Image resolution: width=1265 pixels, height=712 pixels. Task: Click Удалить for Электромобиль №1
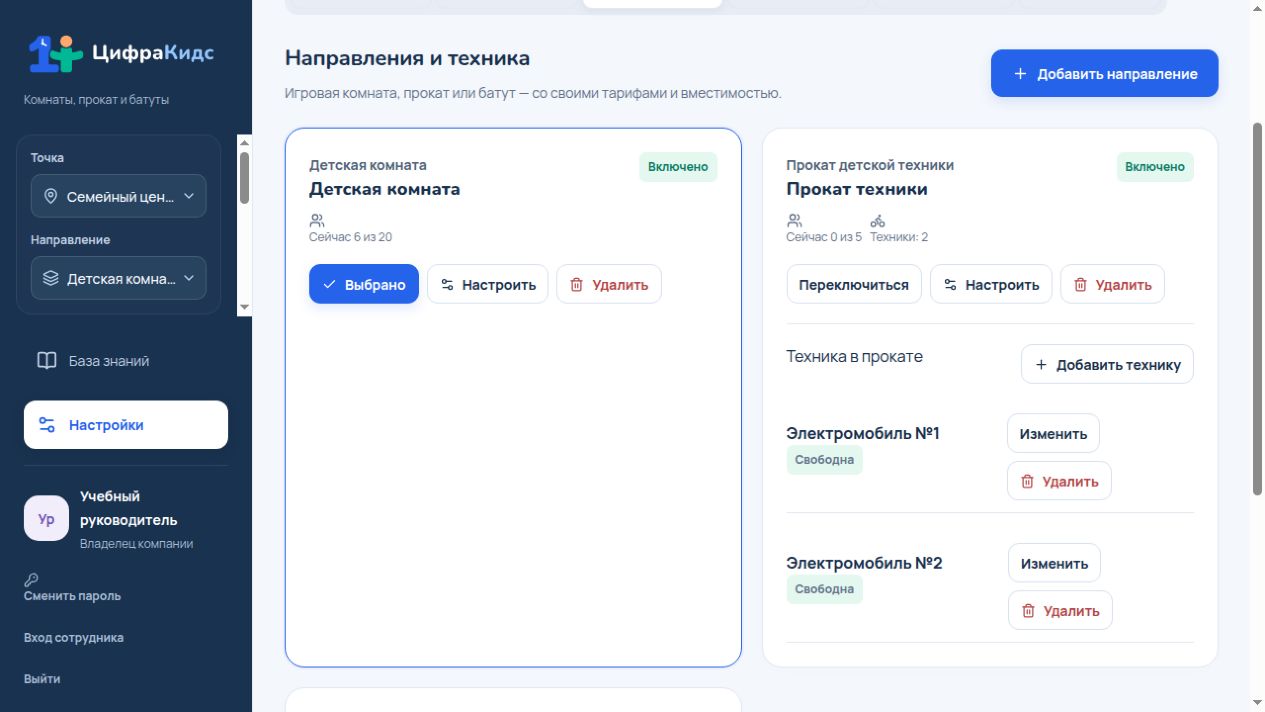[x=1059, y=482]
